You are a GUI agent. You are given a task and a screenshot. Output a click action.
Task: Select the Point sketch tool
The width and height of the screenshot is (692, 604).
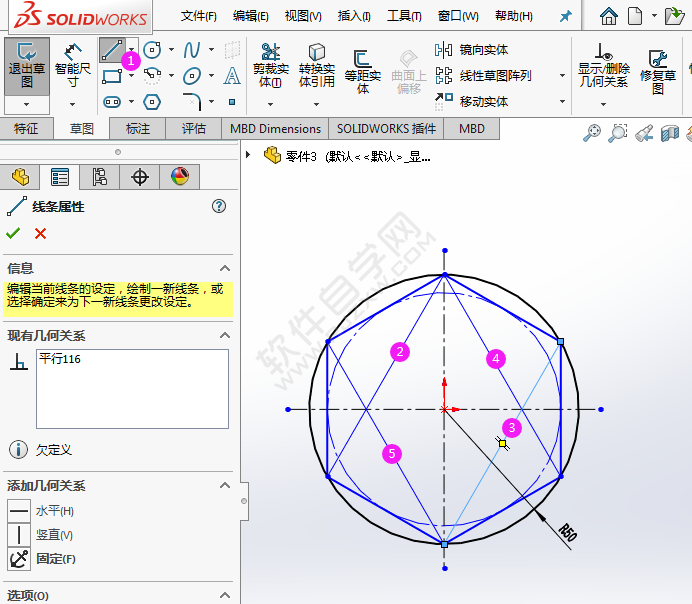click(232, 102)
